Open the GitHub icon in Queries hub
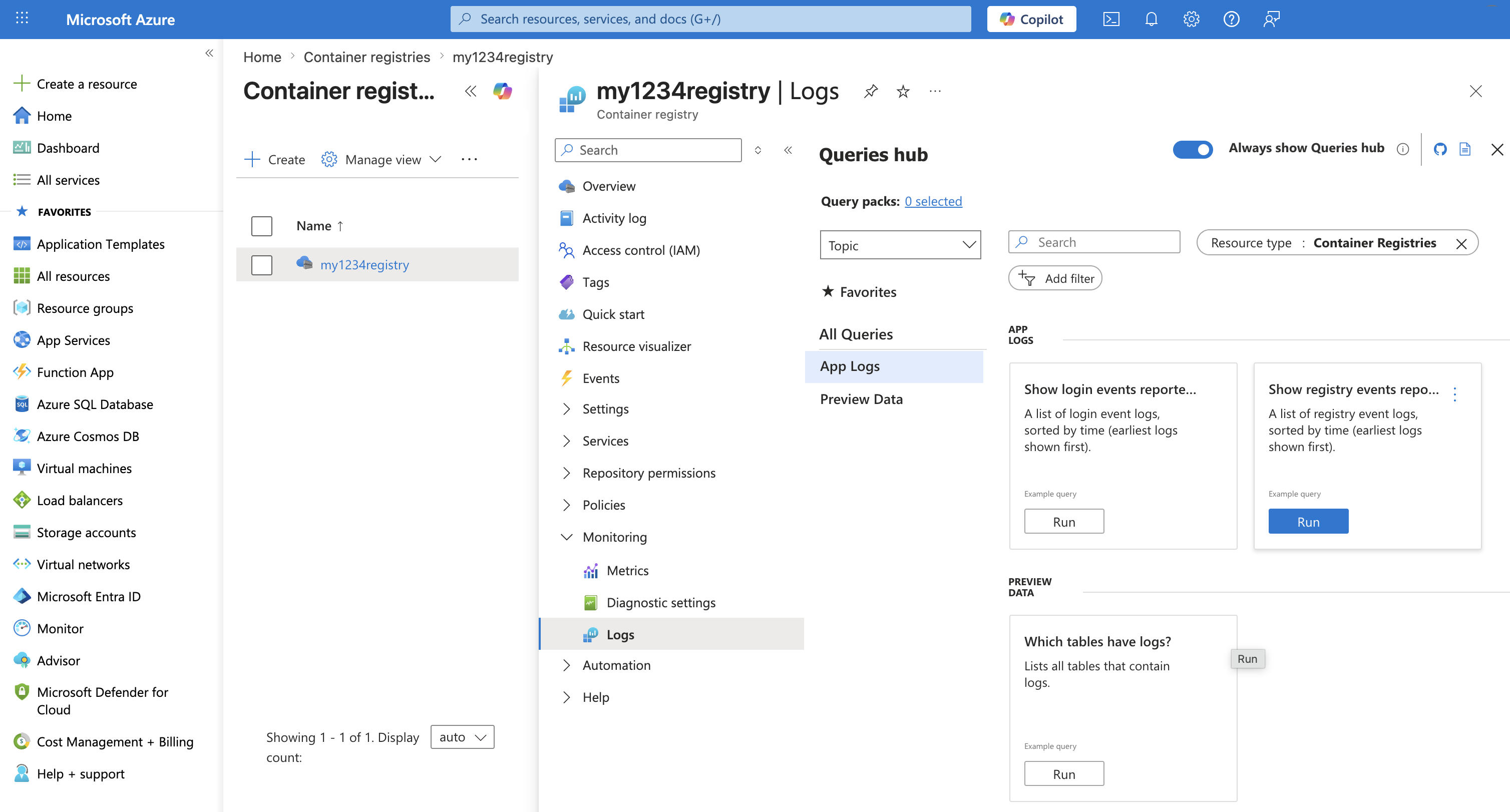 1440,150
